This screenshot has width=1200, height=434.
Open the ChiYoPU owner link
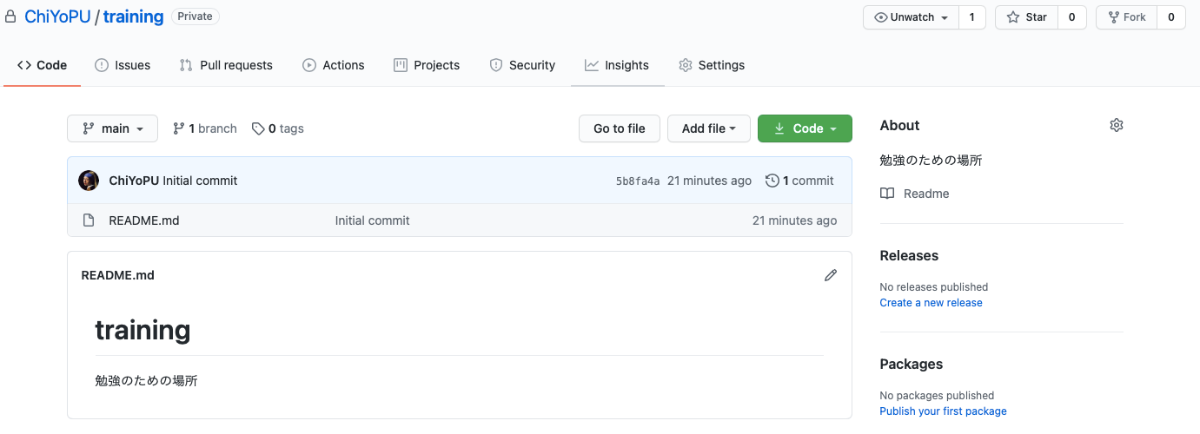point(57,17)
